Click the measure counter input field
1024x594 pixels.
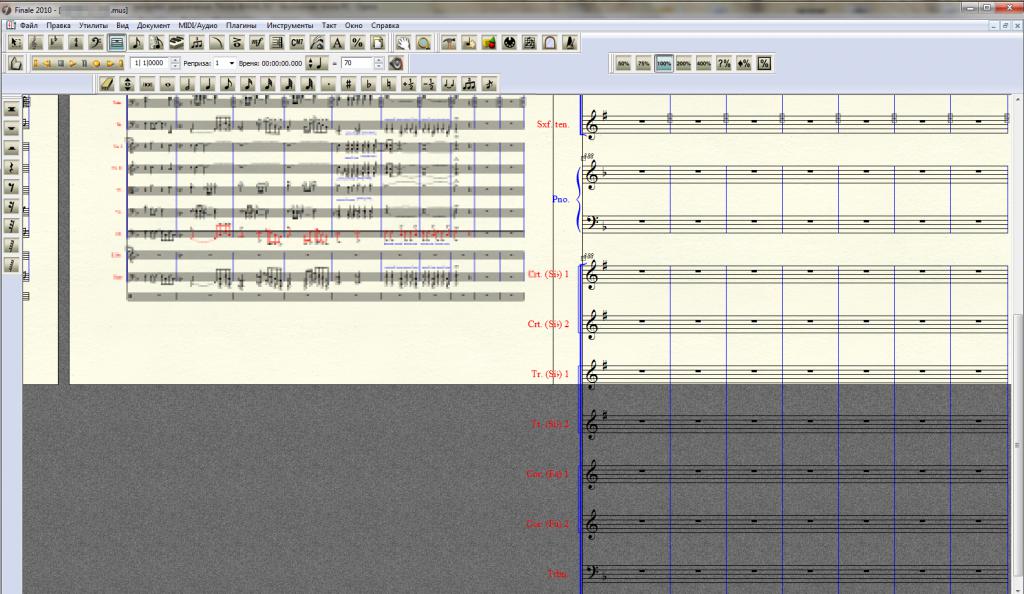pos(149,63)
